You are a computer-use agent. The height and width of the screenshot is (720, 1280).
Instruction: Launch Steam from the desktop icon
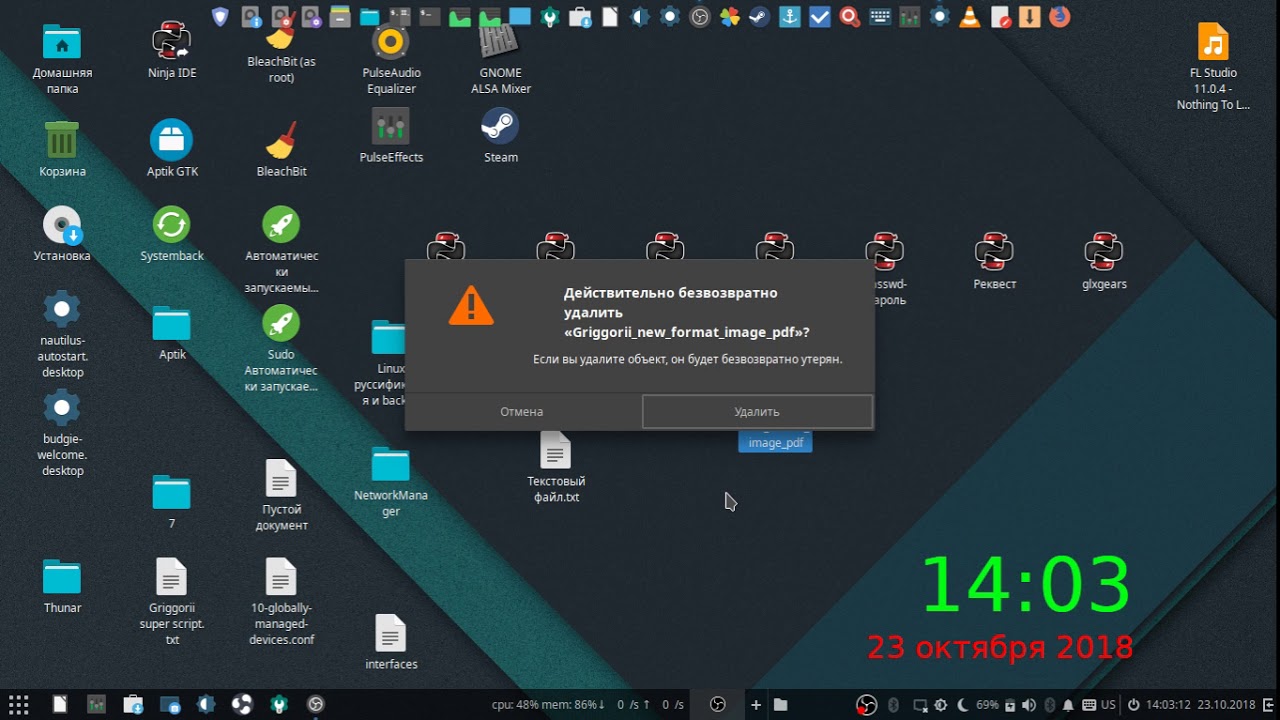click(500, 127)
